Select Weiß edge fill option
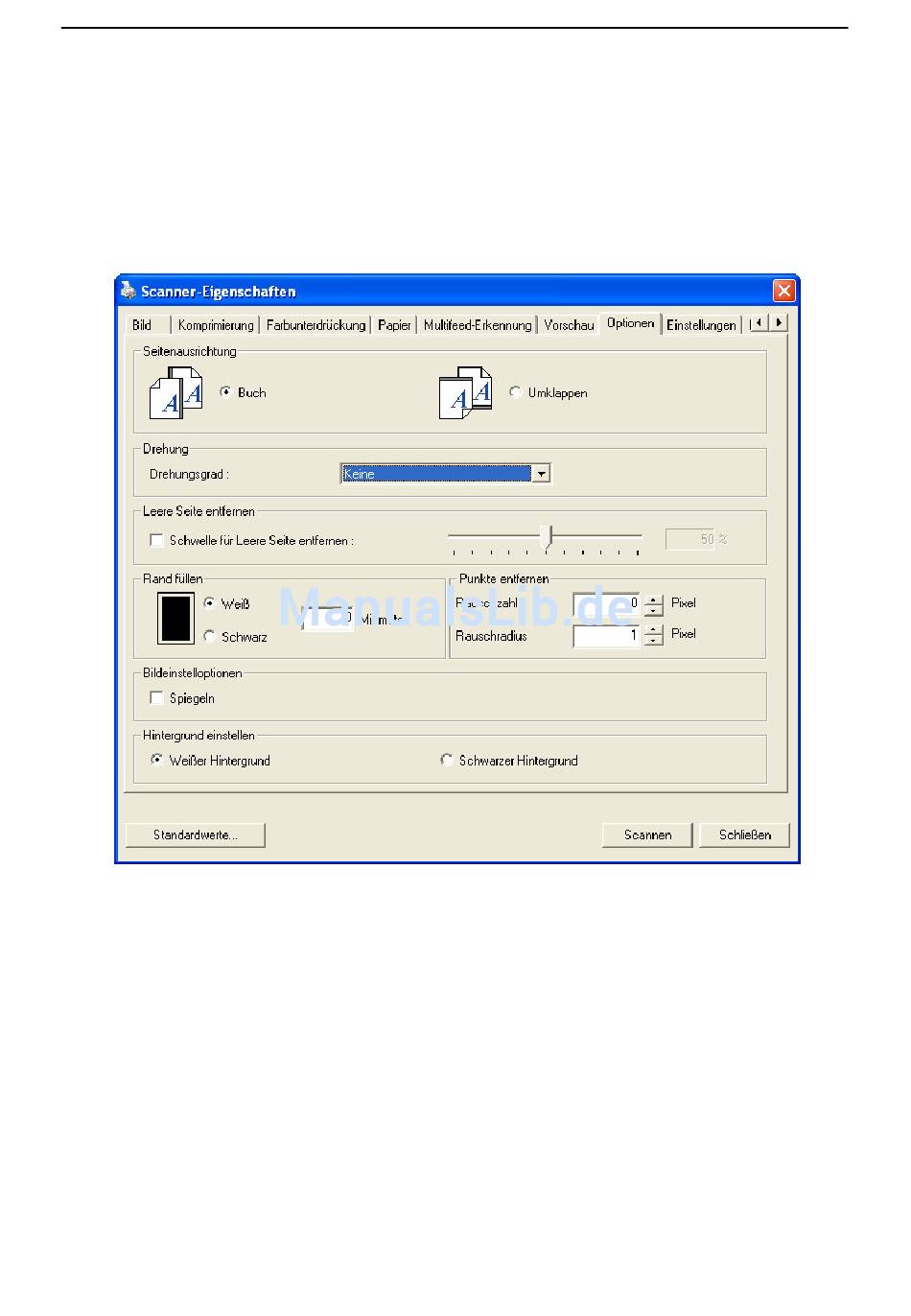This screenshot has width=911, height=1316. 210,603
